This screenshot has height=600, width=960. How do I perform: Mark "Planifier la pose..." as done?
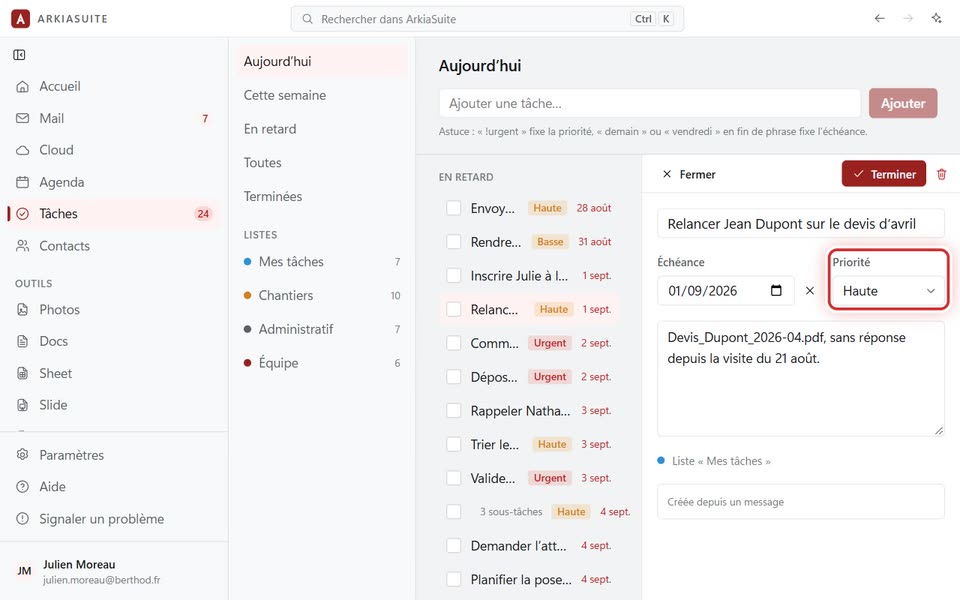tap(454, 579)
